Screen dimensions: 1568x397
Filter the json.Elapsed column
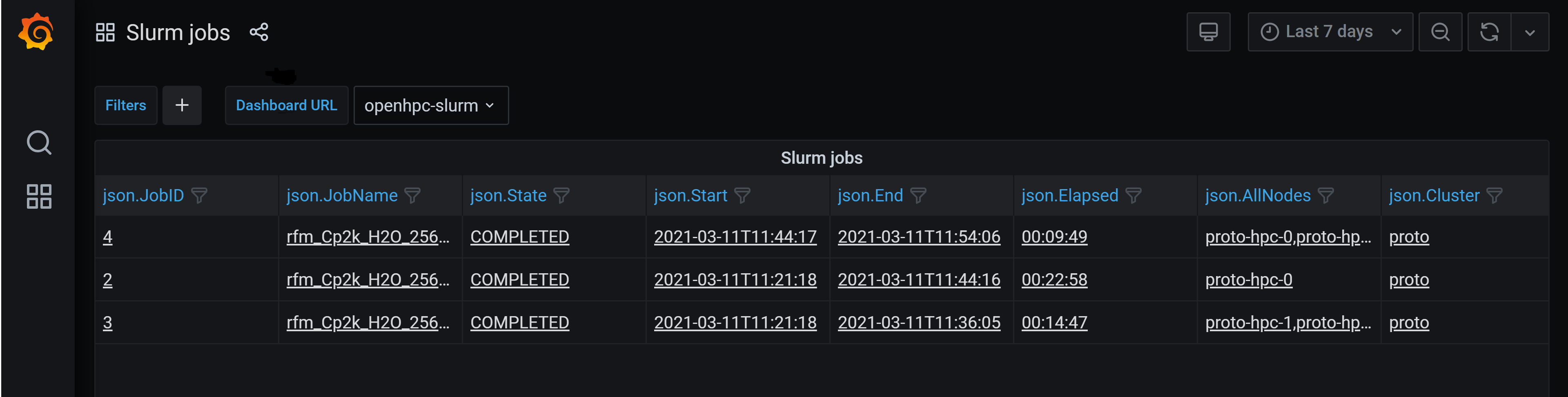point(1133,196)
